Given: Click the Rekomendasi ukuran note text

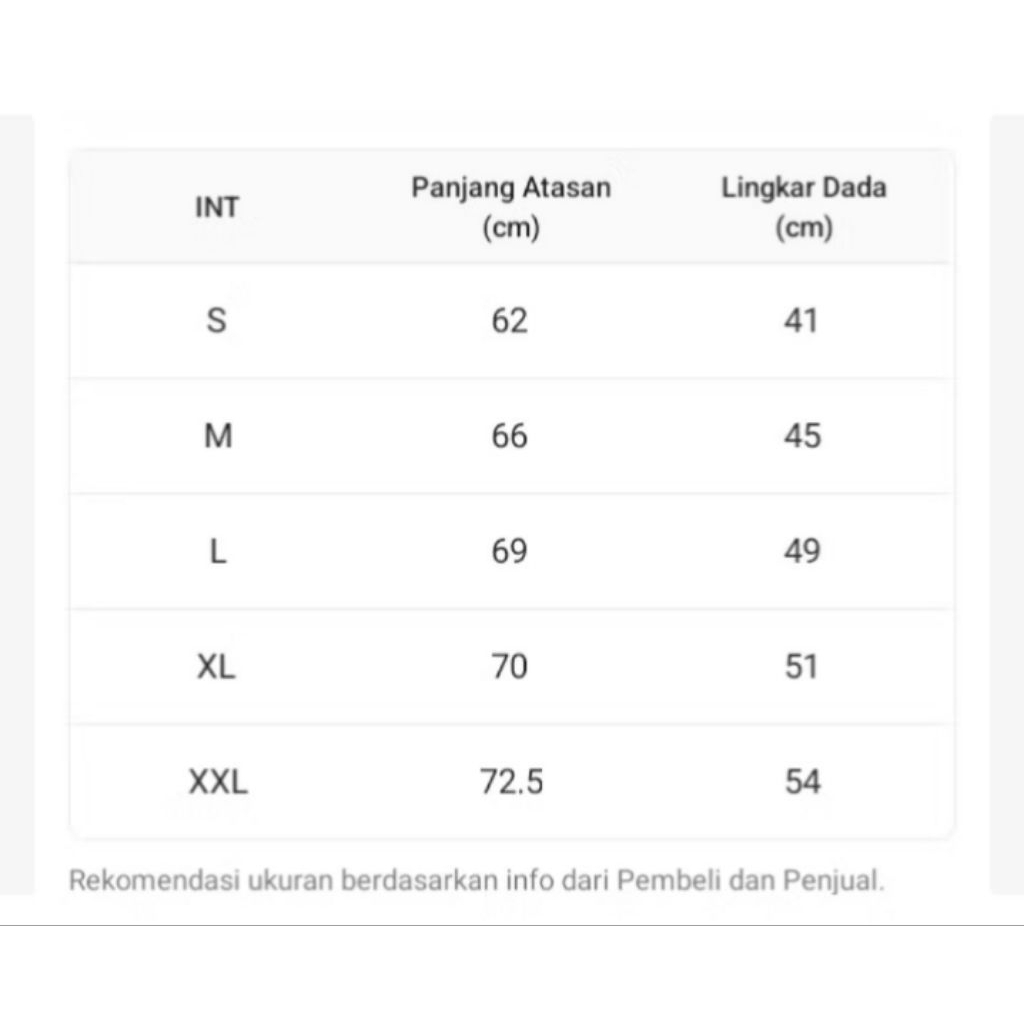Looking at the screenshot, I should [477, 881].
